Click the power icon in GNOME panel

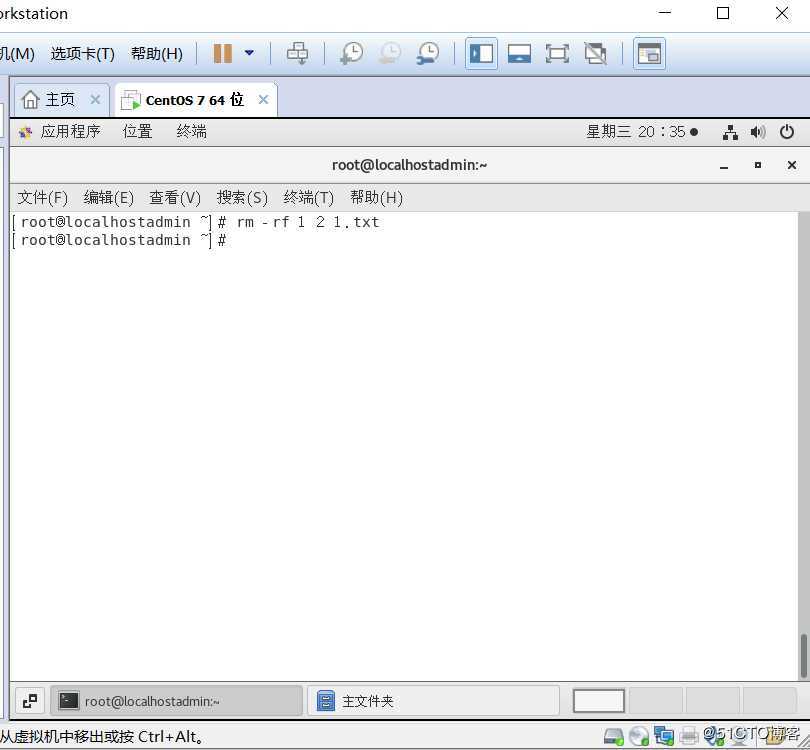[787, 132]
